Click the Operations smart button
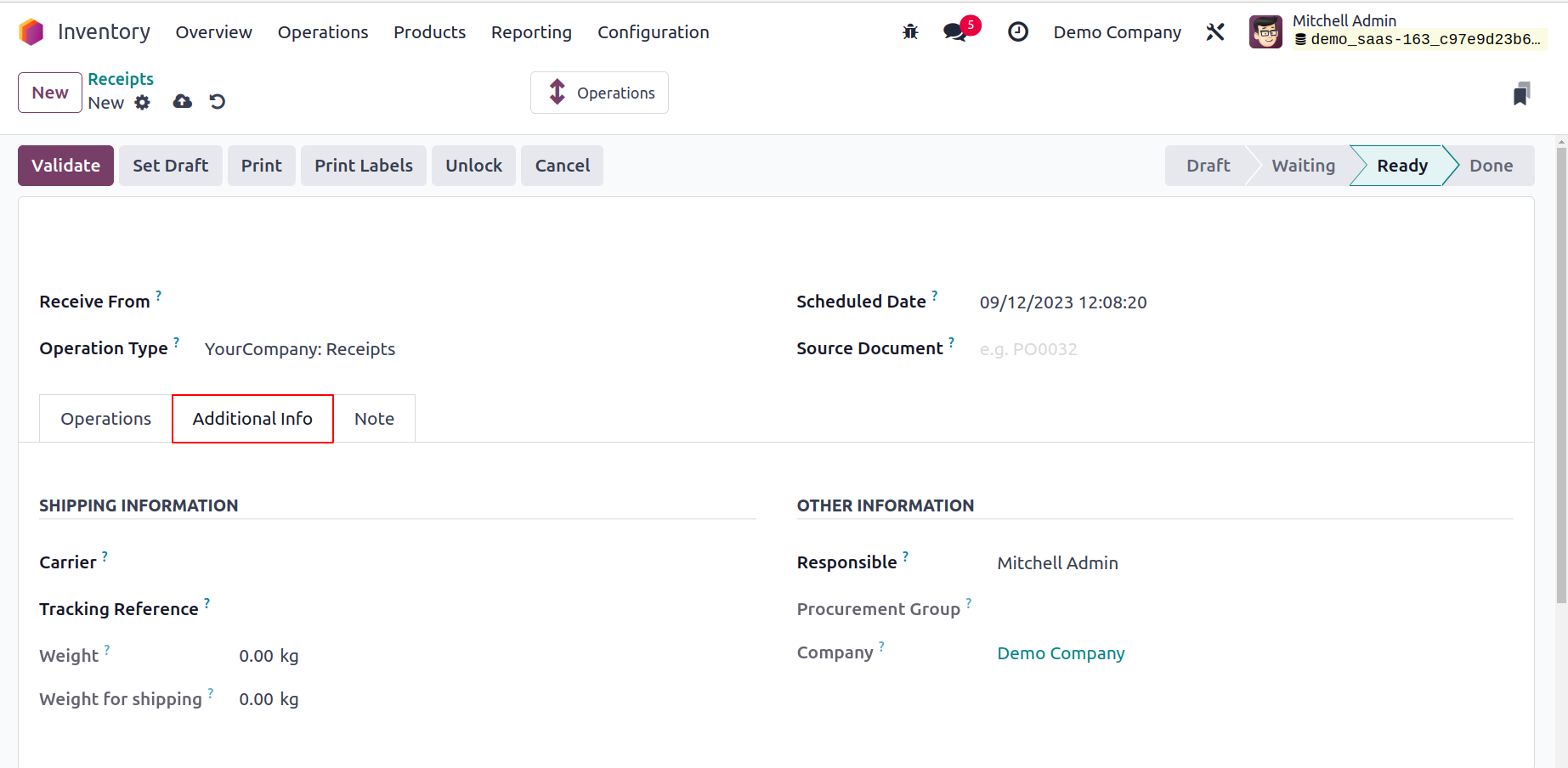This screenshot has width=1568, height=768. [600, 93]
